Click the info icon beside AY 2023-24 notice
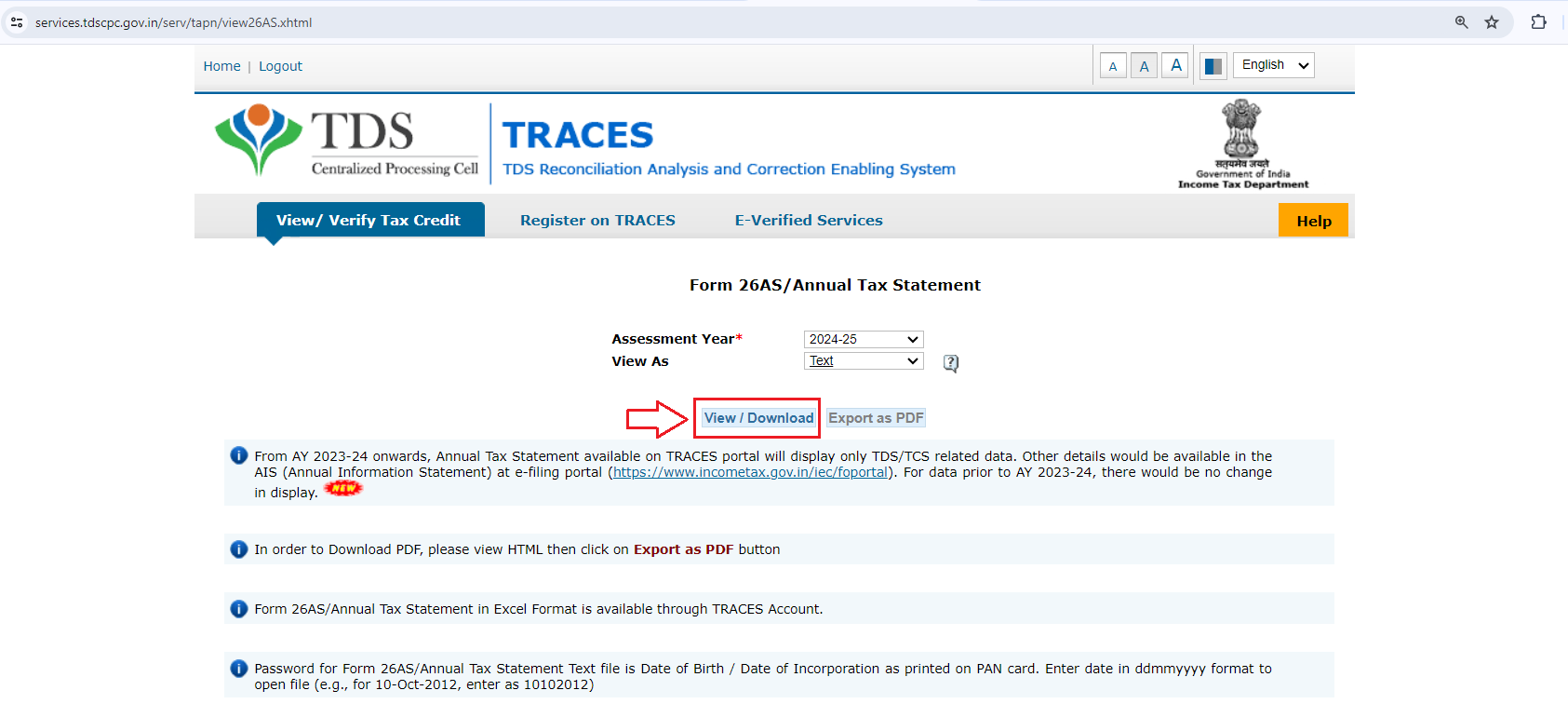Screen dimensions: 1568x704 click(x=239, y=455)
